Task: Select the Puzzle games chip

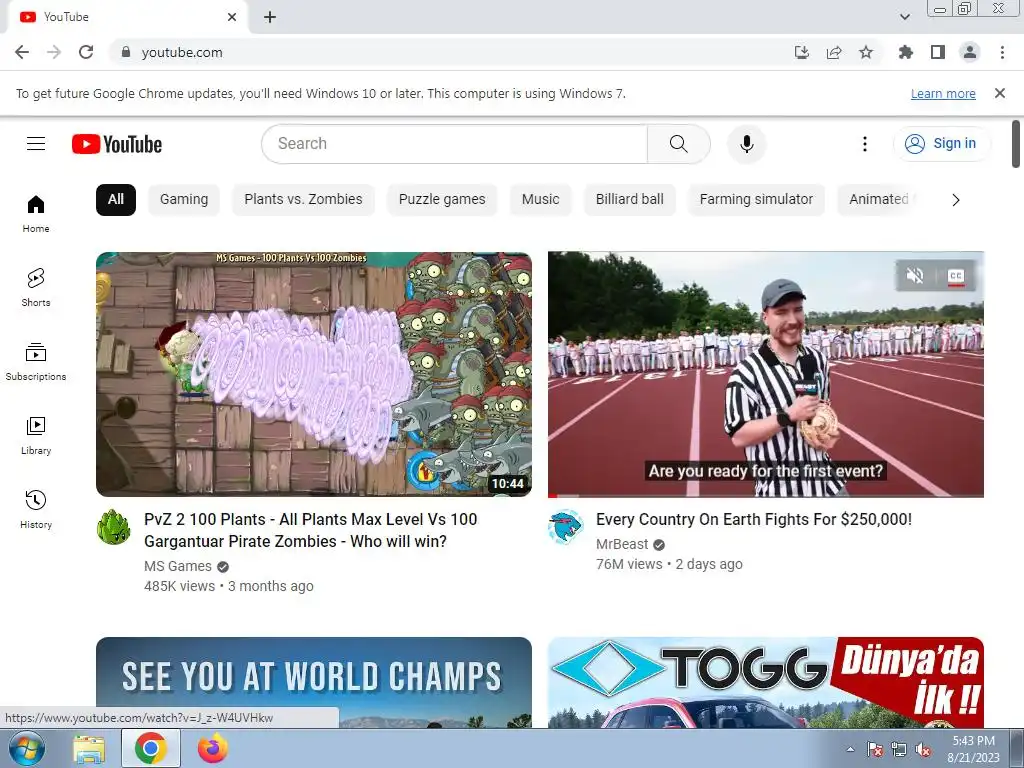Action: pyautogui.click(x=442, y=199)
